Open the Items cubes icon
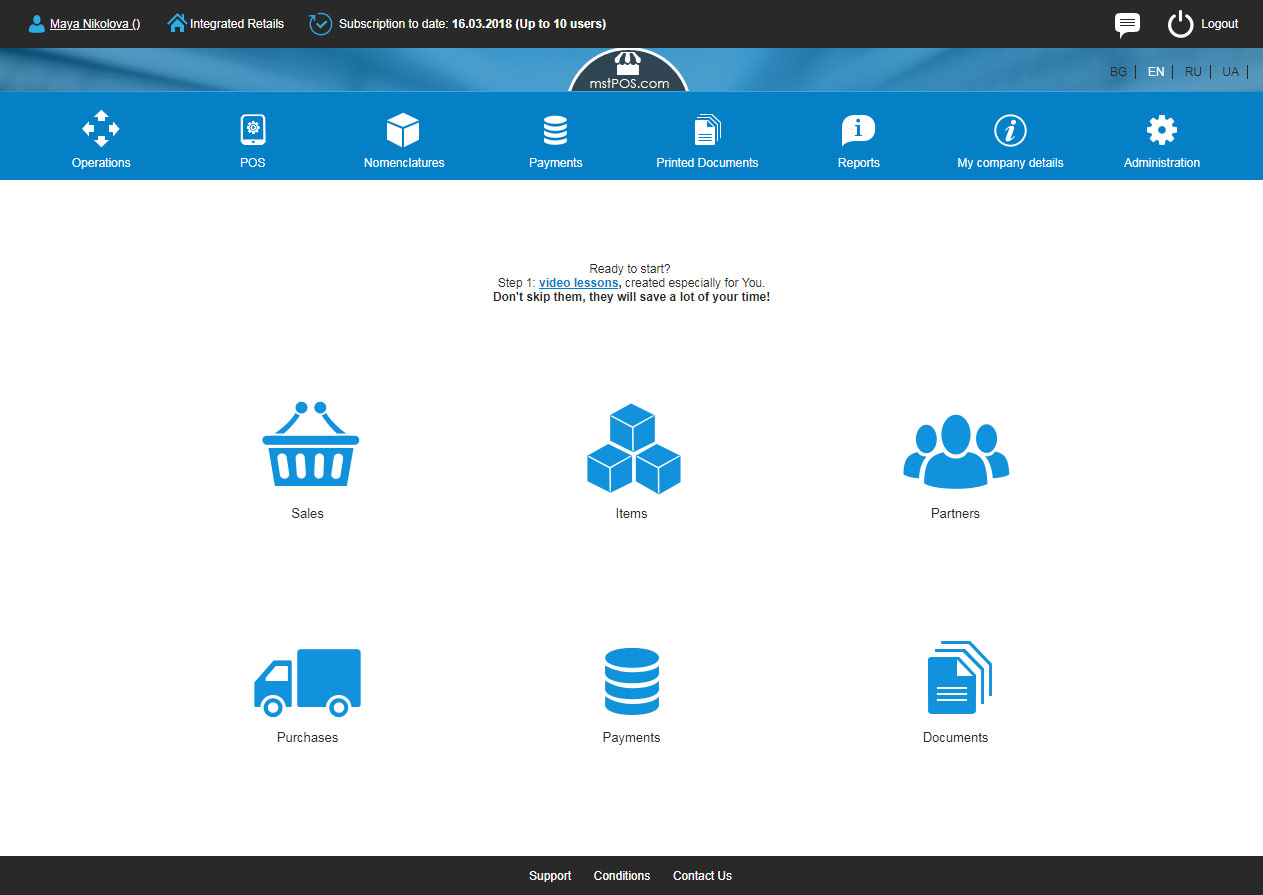 [x=632, y=450]
